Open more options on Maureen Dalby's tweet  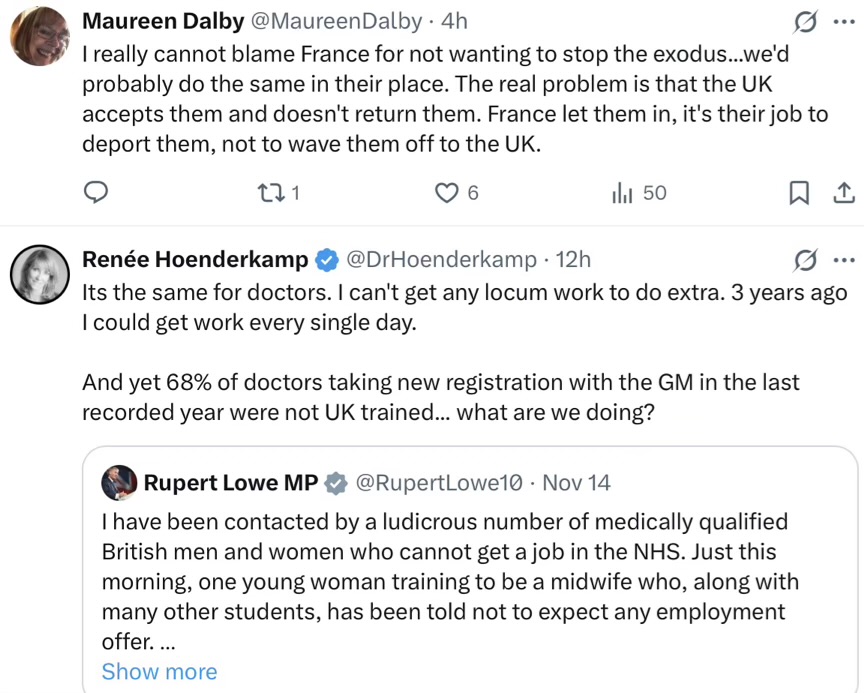click(843, 21)
